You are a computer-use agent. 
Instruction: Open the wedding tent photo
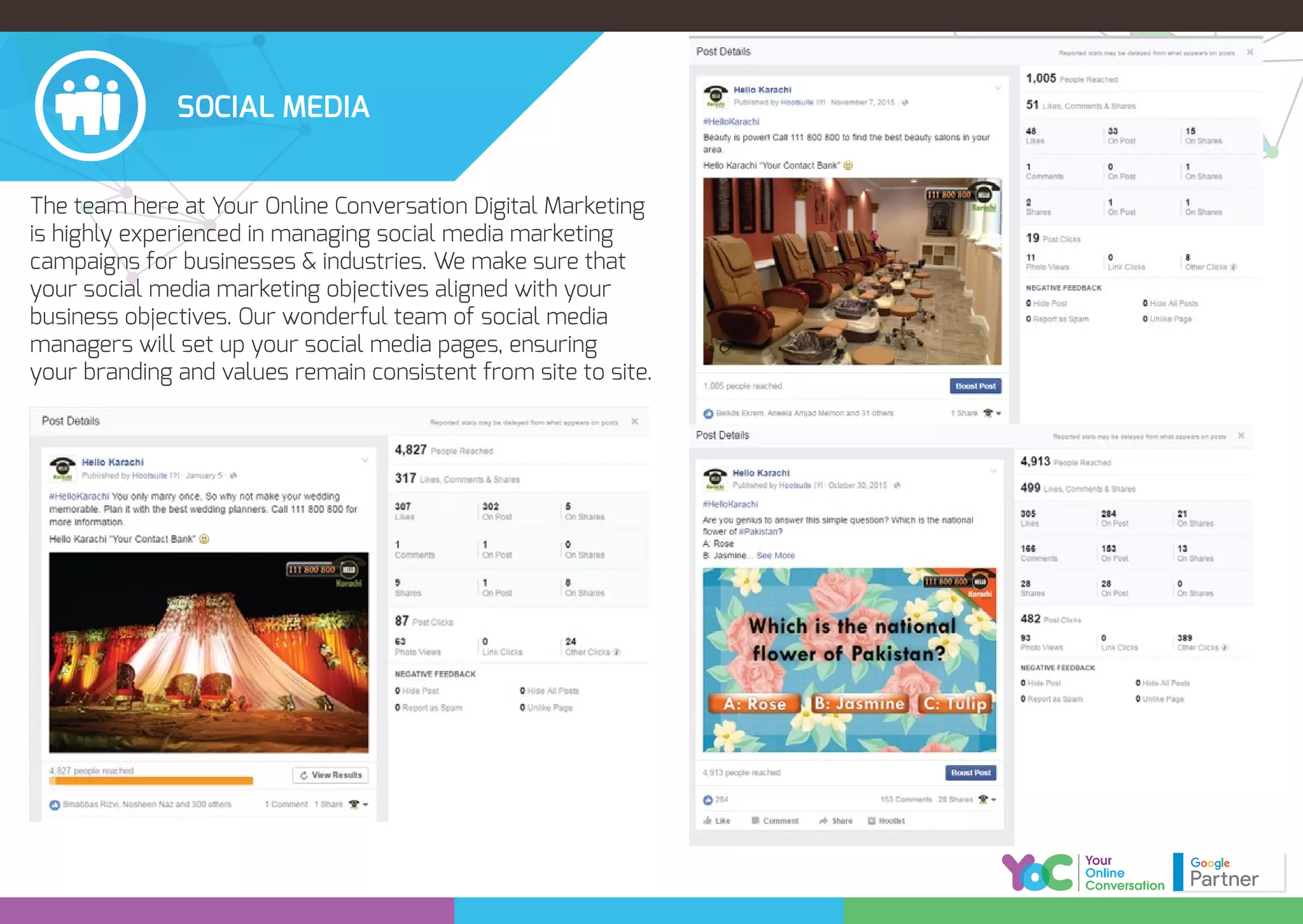point(209,652)
